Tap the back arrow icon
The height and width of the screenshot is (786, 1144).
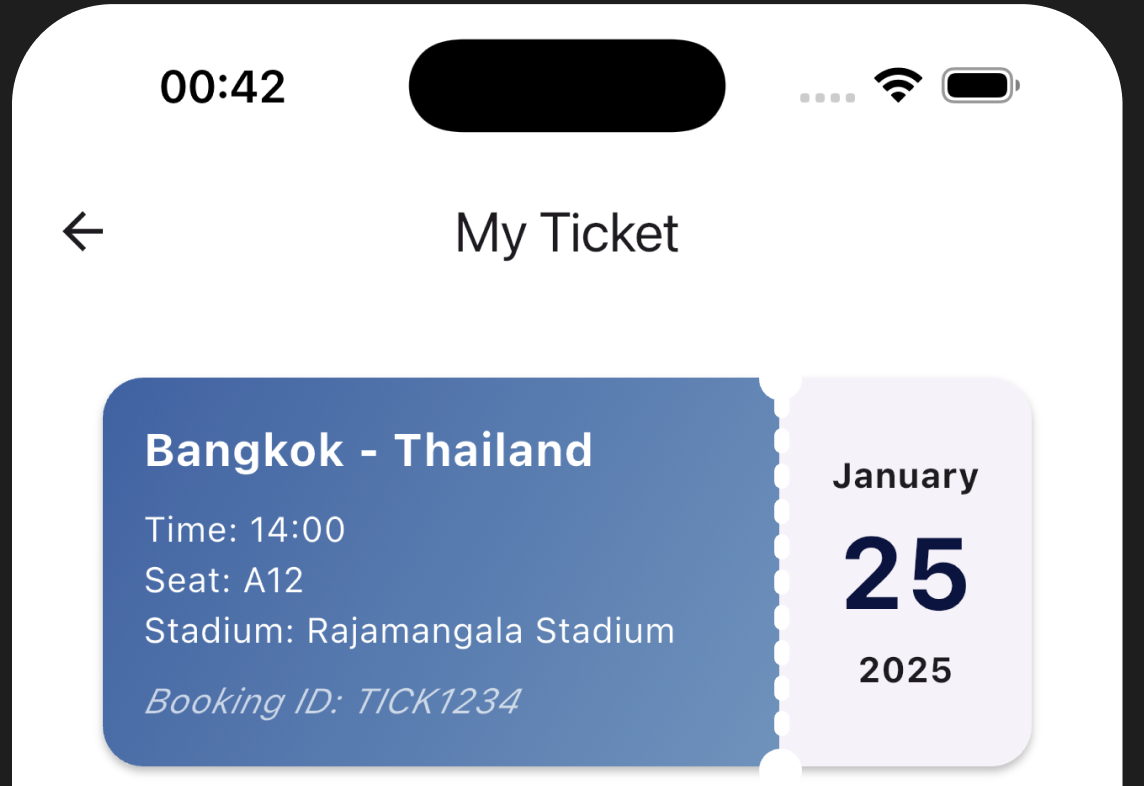tap(83, 232)
